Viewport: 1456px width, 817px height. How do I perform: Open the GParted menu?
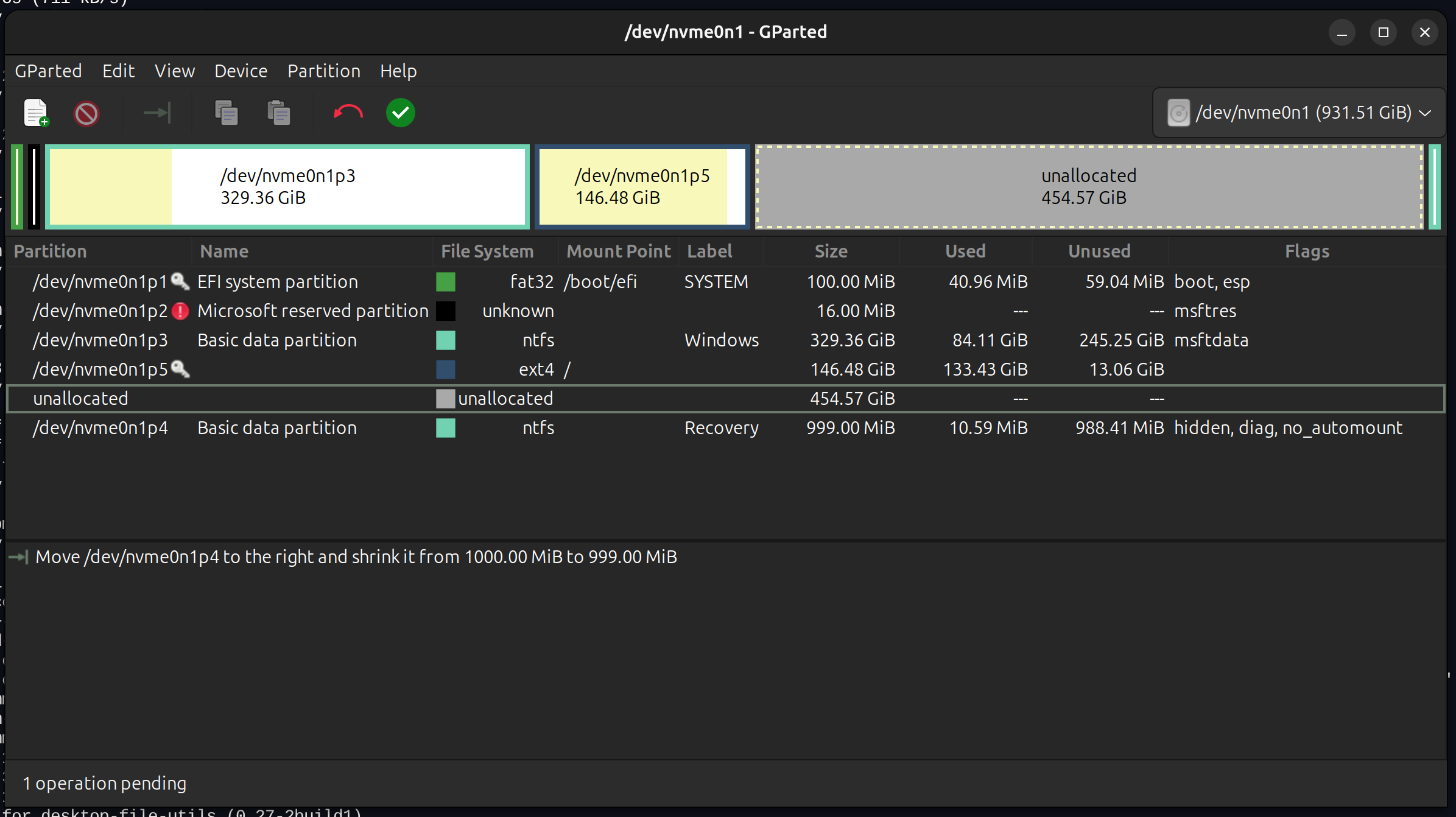tap(48, 71)
